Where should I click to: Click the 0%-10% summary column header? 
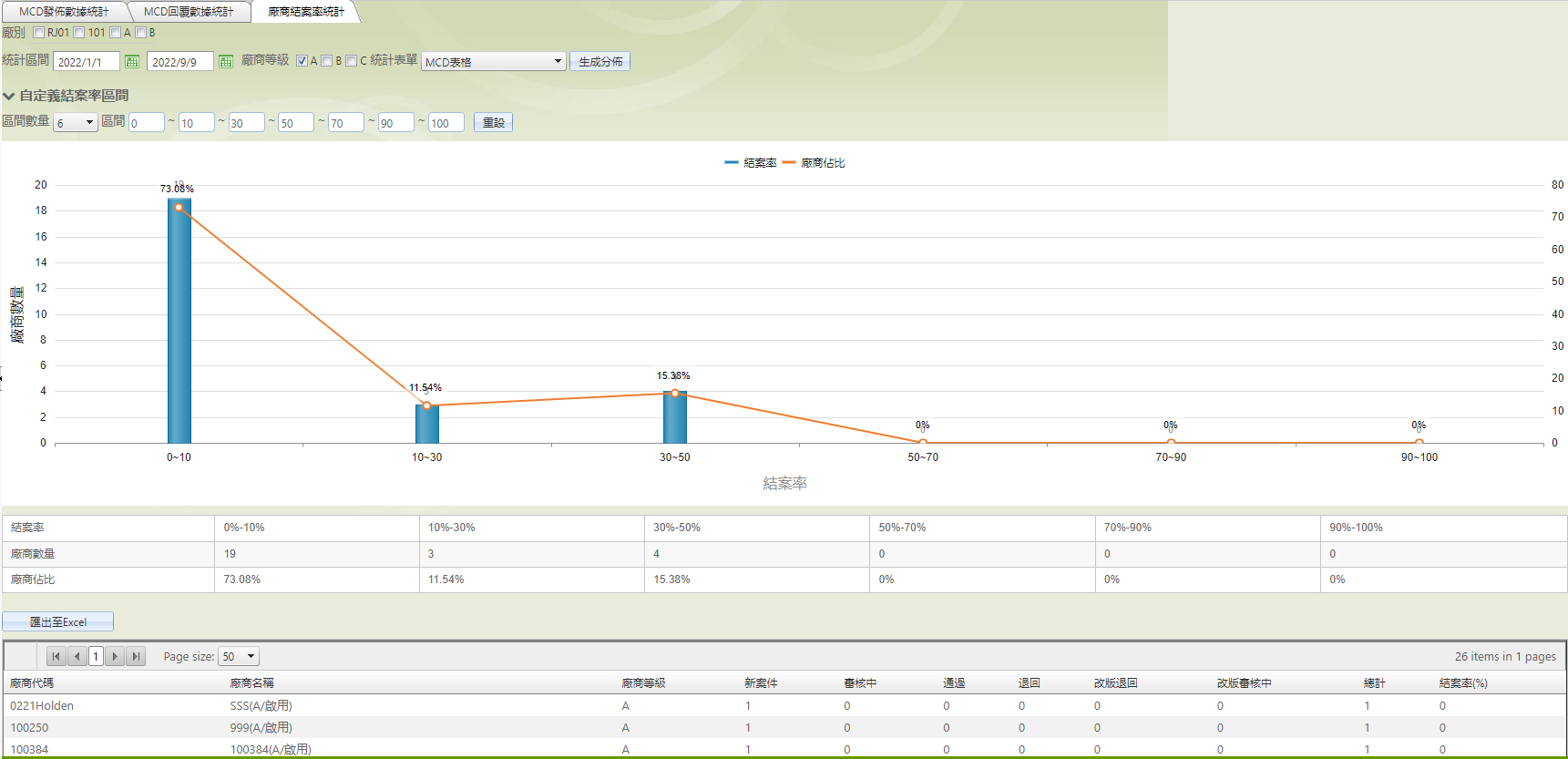(x=317, y=528)
